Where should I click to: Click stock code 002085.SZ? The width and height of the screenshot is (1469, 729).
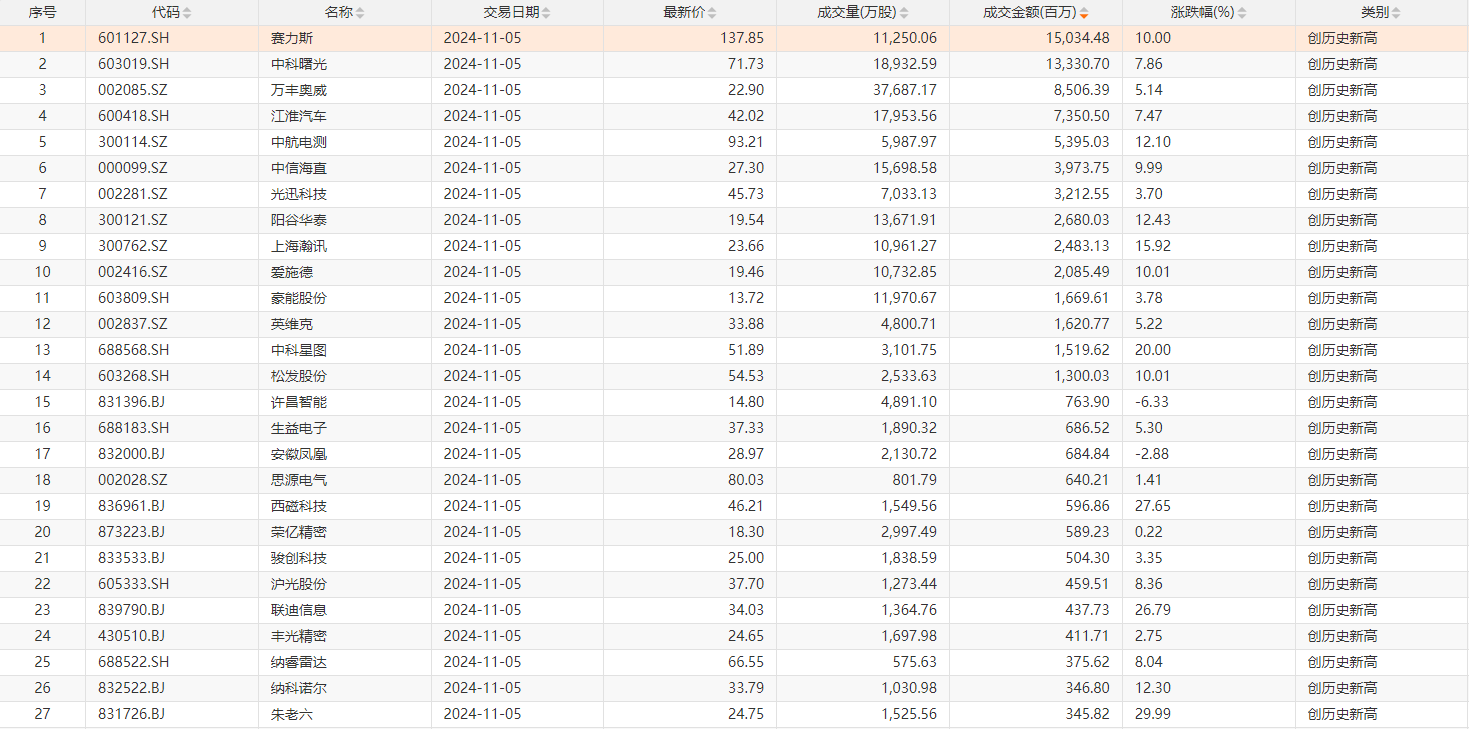tap(134, 90)
